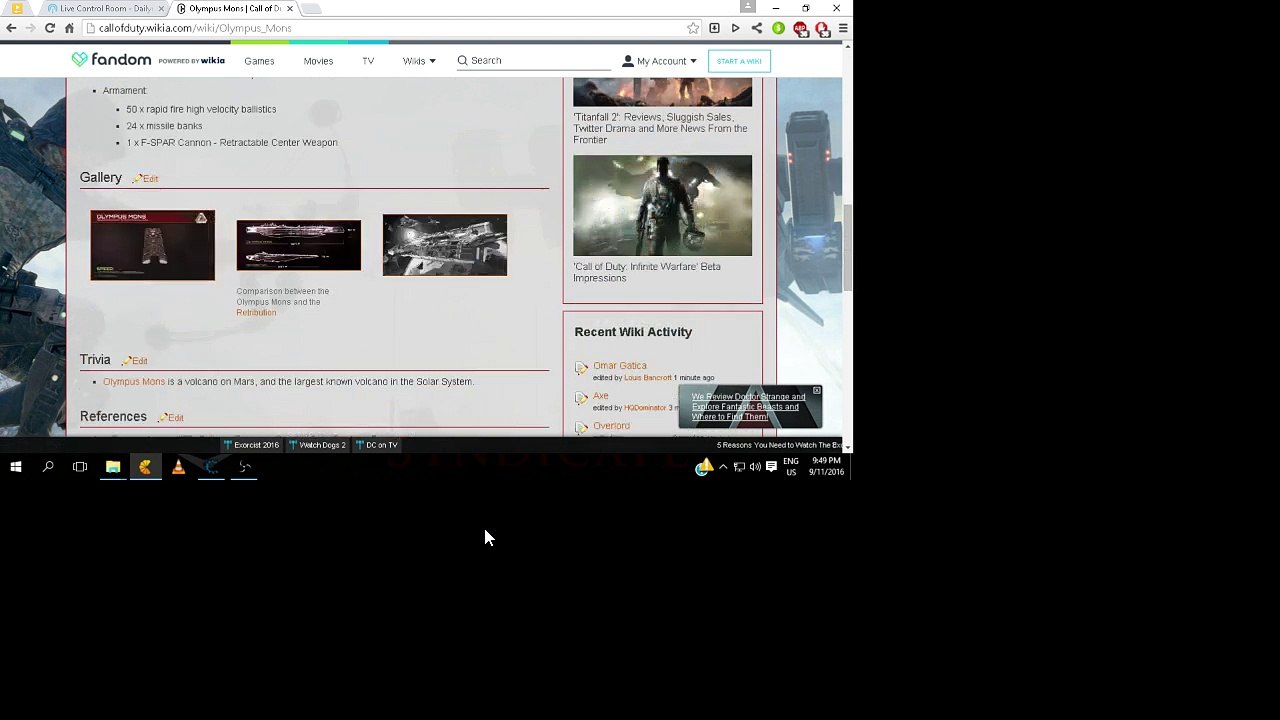Screen dimensions: 1280x720
Task: Open a new browser tab
Action: [311, 8]
